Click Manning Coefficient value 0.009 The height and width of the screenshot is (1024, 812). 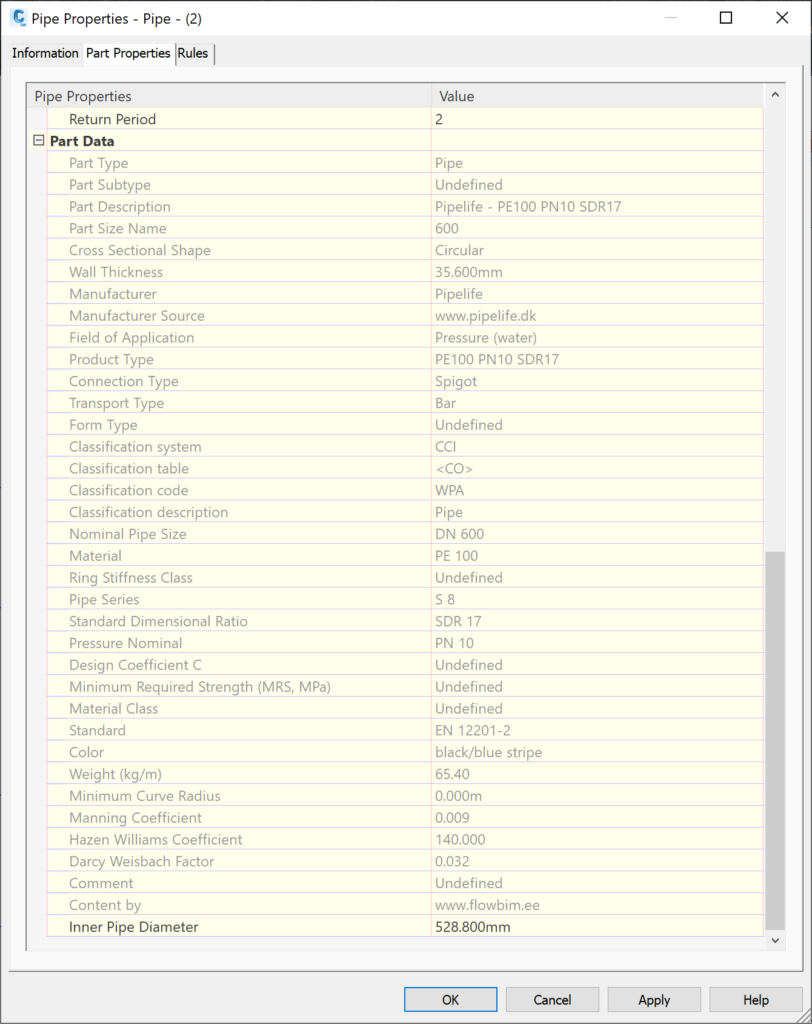tap(452, 818)
